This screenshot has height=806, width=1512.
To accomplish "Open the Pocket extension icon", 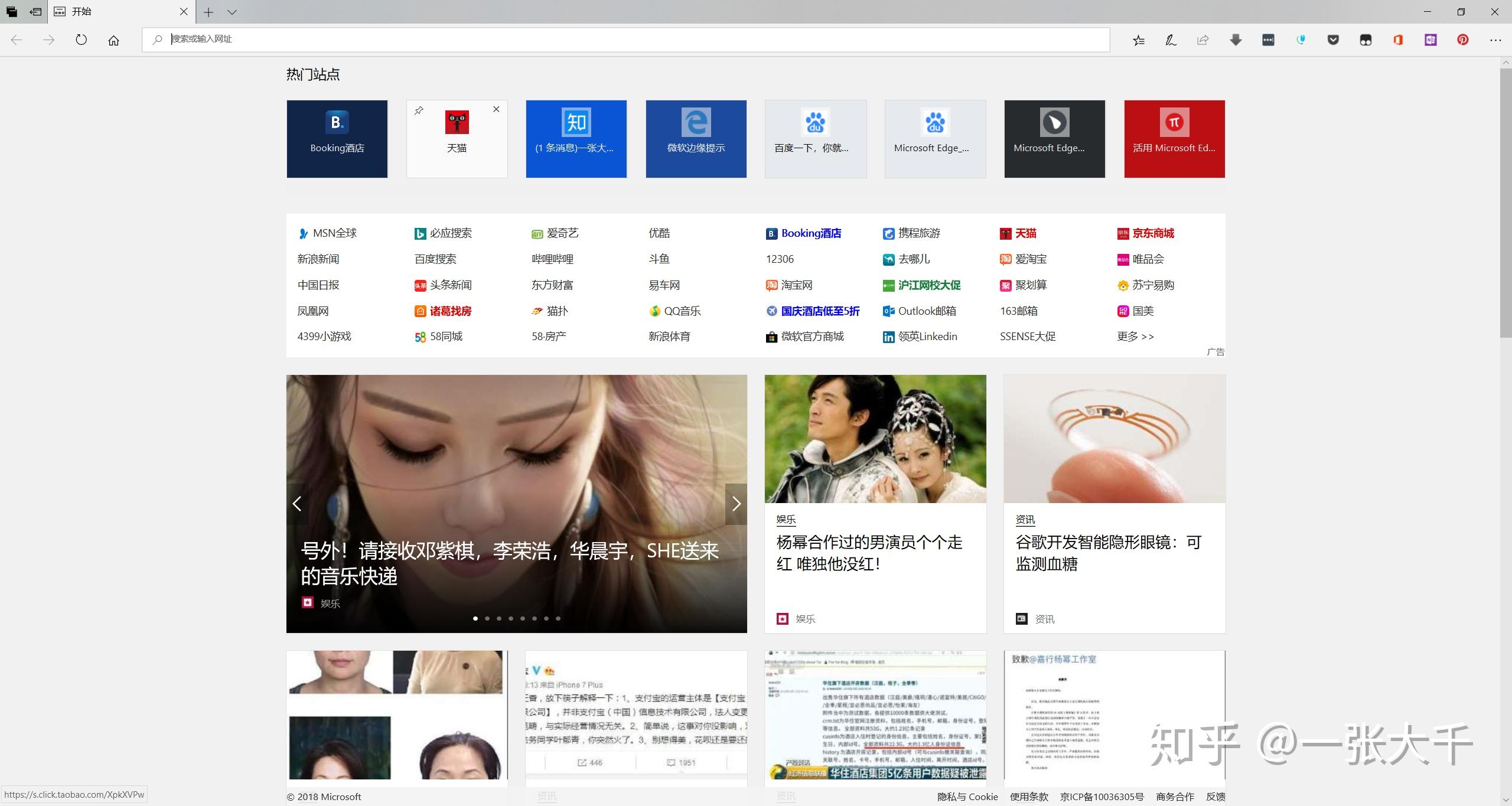I will click(x=1333, y=40).
